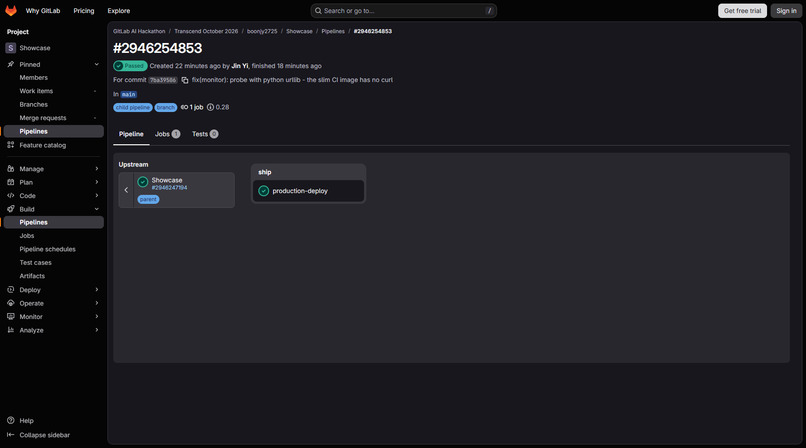This screenshot has height=448, width=806.
Task: Click the Deploy section icon
Action: tap(10, 289)
